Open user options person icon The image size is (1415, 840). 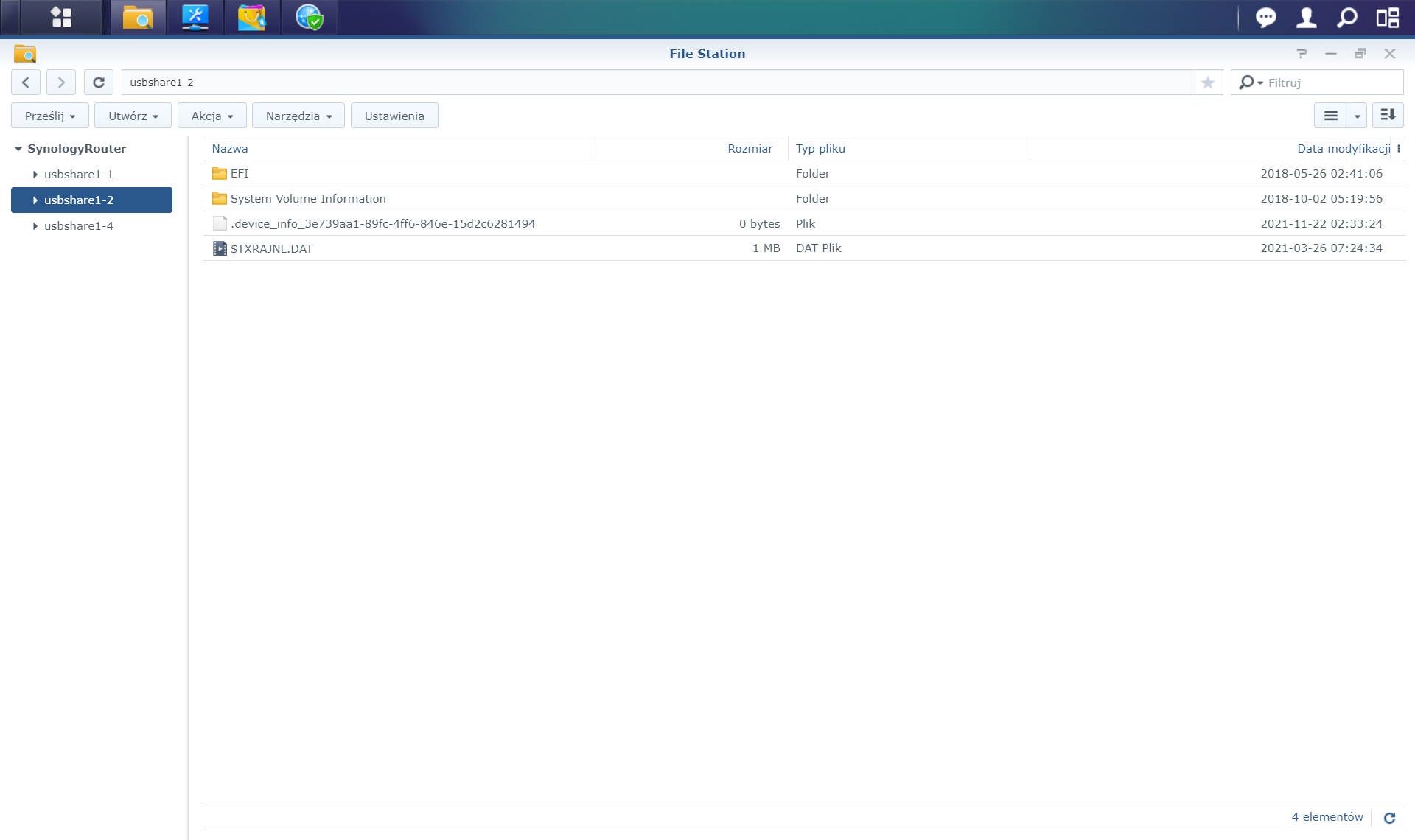point(1306,17)
